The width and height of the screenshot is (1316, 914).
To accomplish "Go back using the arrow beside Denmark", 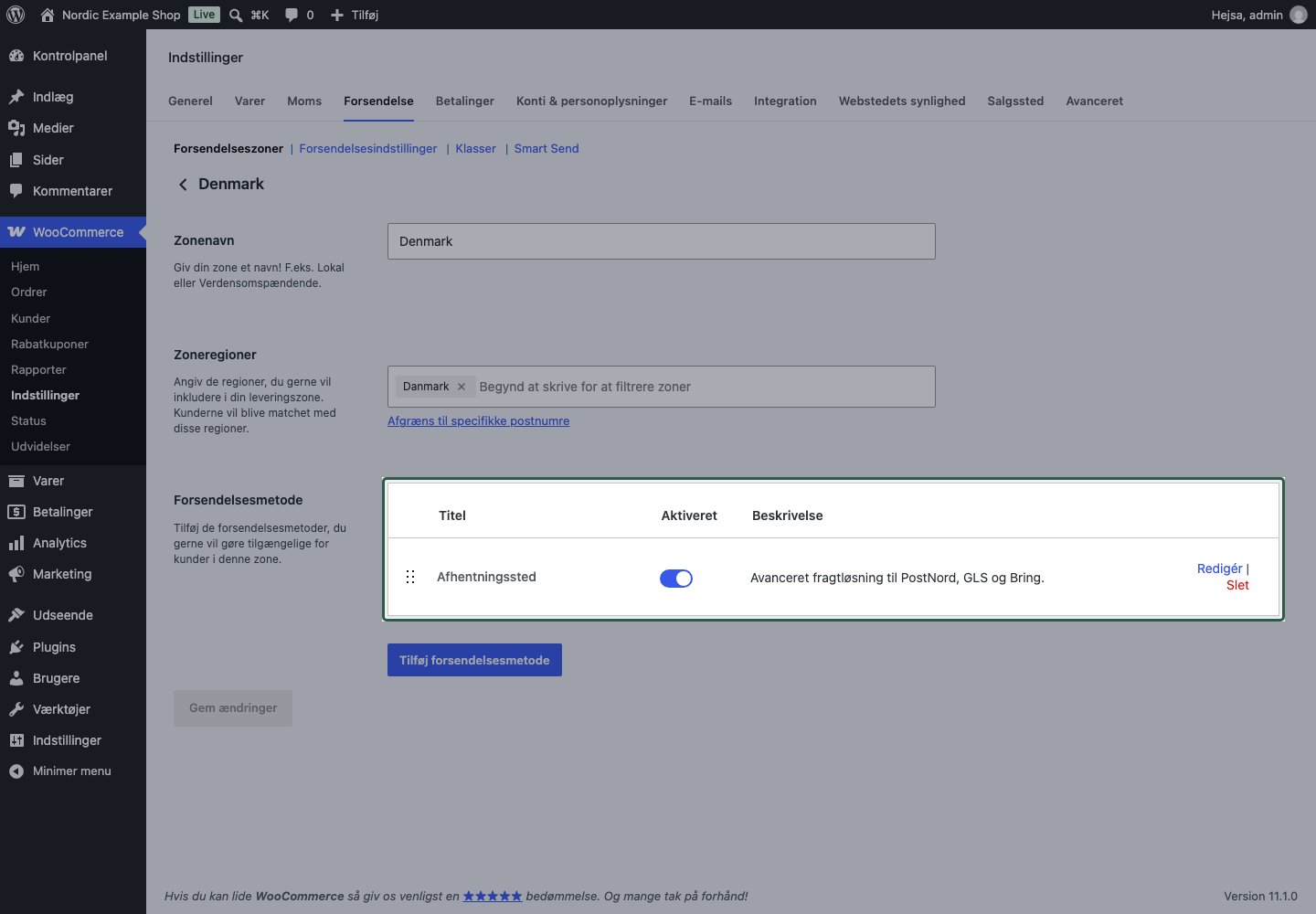I will coord(183,185).
